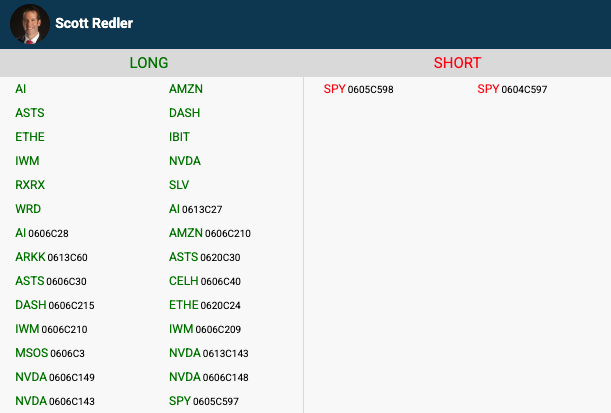Select the CELH 0606C40 option
The image size is (611, 413).
pyautogui.click(x=205, y=281)
